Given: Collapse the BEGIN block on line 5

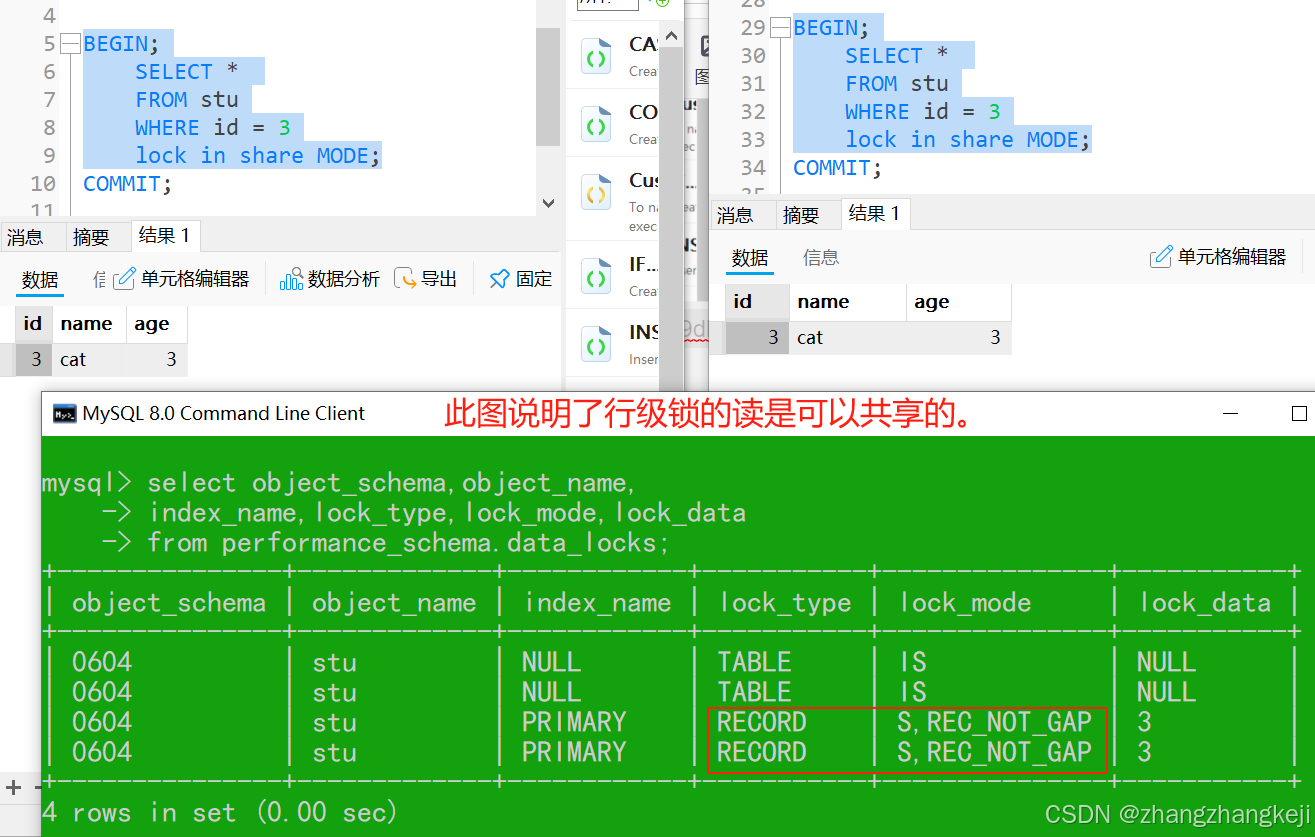Looking at the screenshot, I should pyautogui.click(x=70, y=44).
